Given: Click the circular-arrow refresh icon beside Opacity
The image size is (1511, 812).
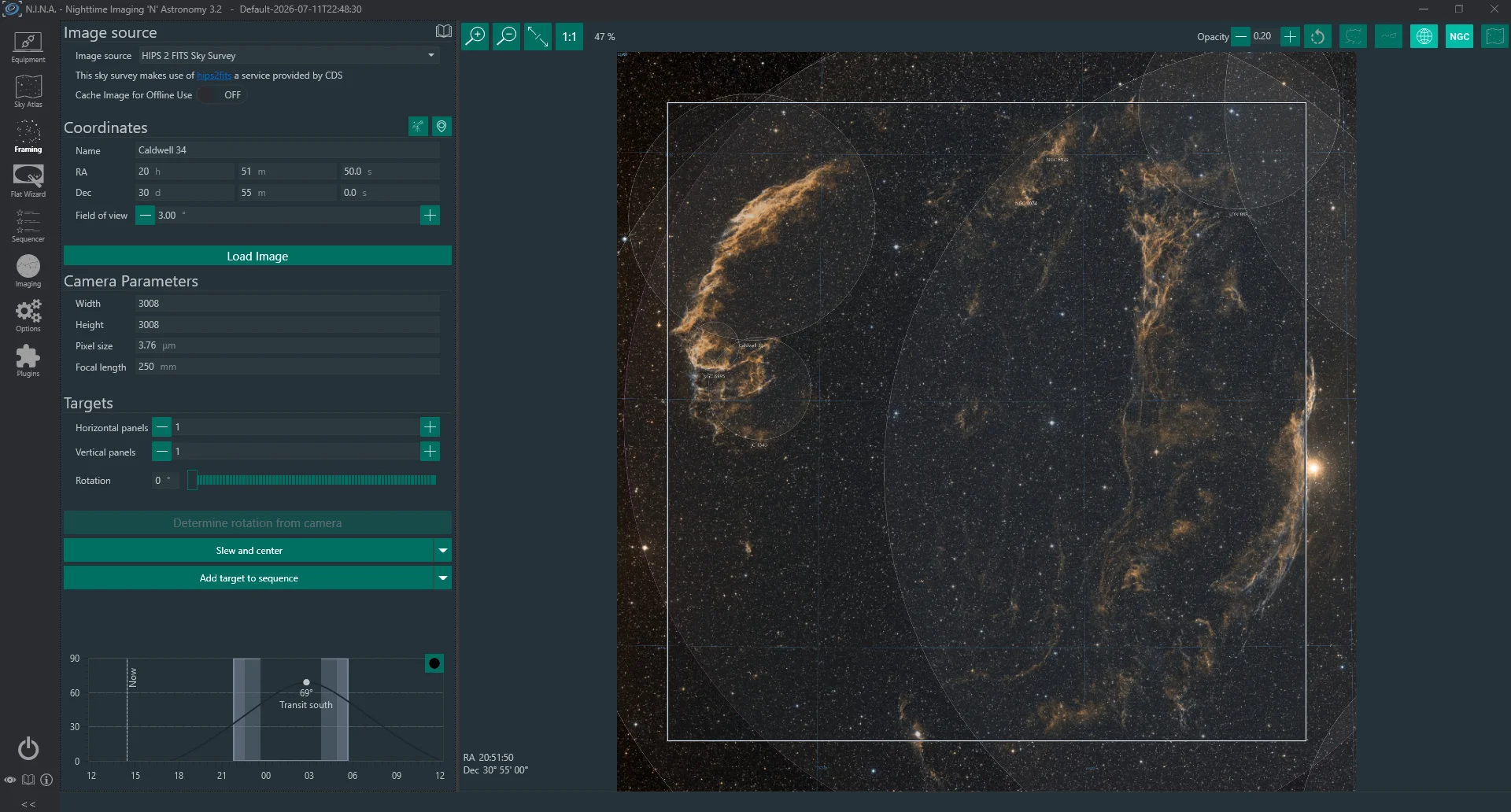Looking at the screenshot, I should (x=1318, y=36).
